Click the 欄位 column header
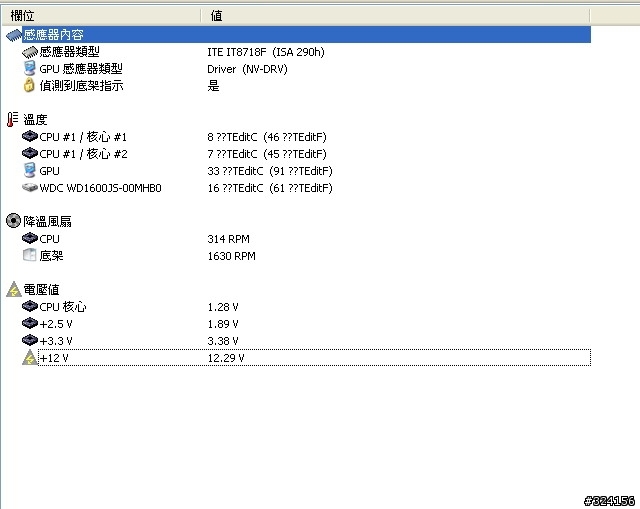 click(101, 16)
